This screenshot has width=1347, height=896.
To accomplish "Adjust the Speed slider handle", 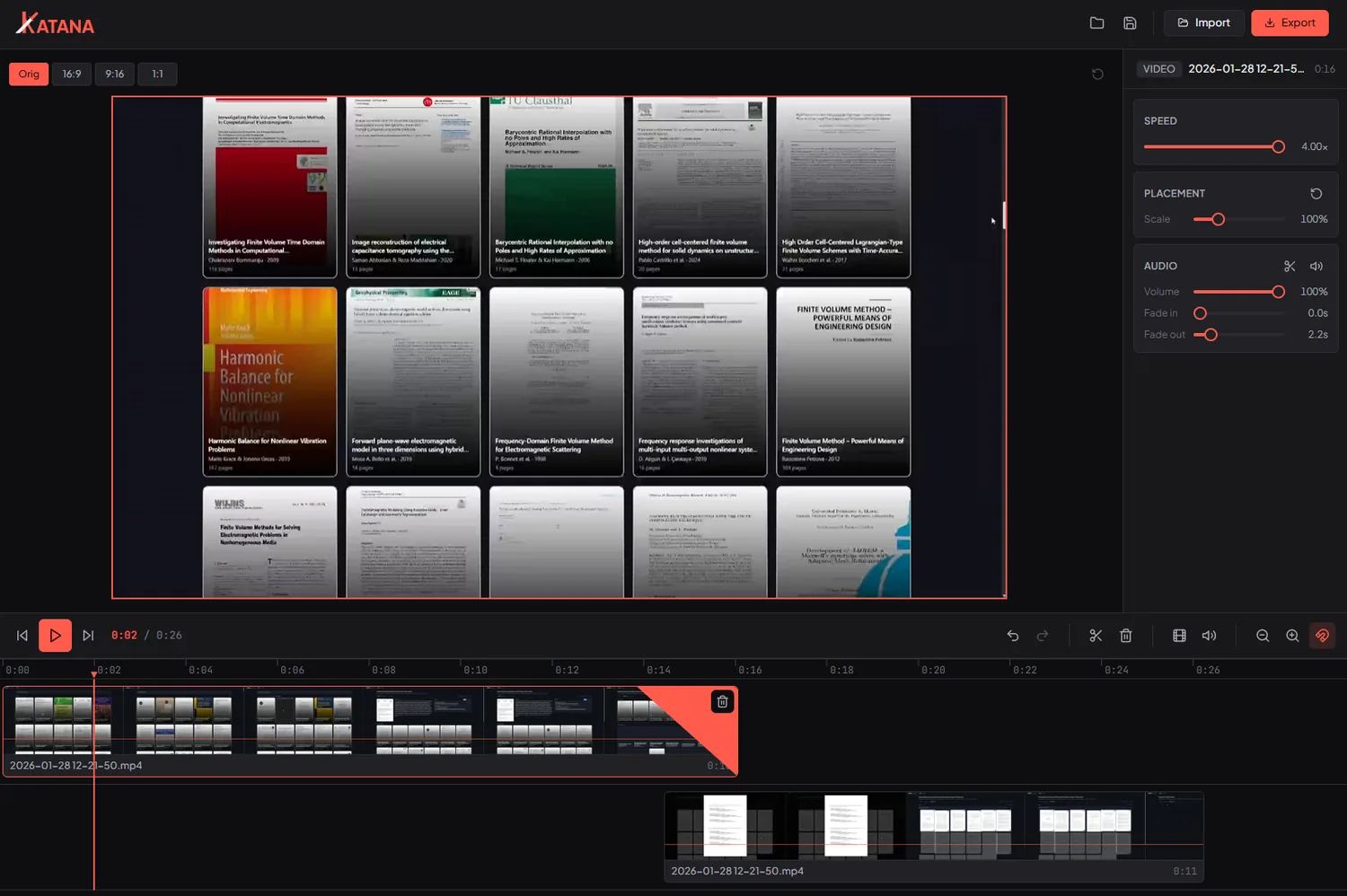I will coord(1278,146).
